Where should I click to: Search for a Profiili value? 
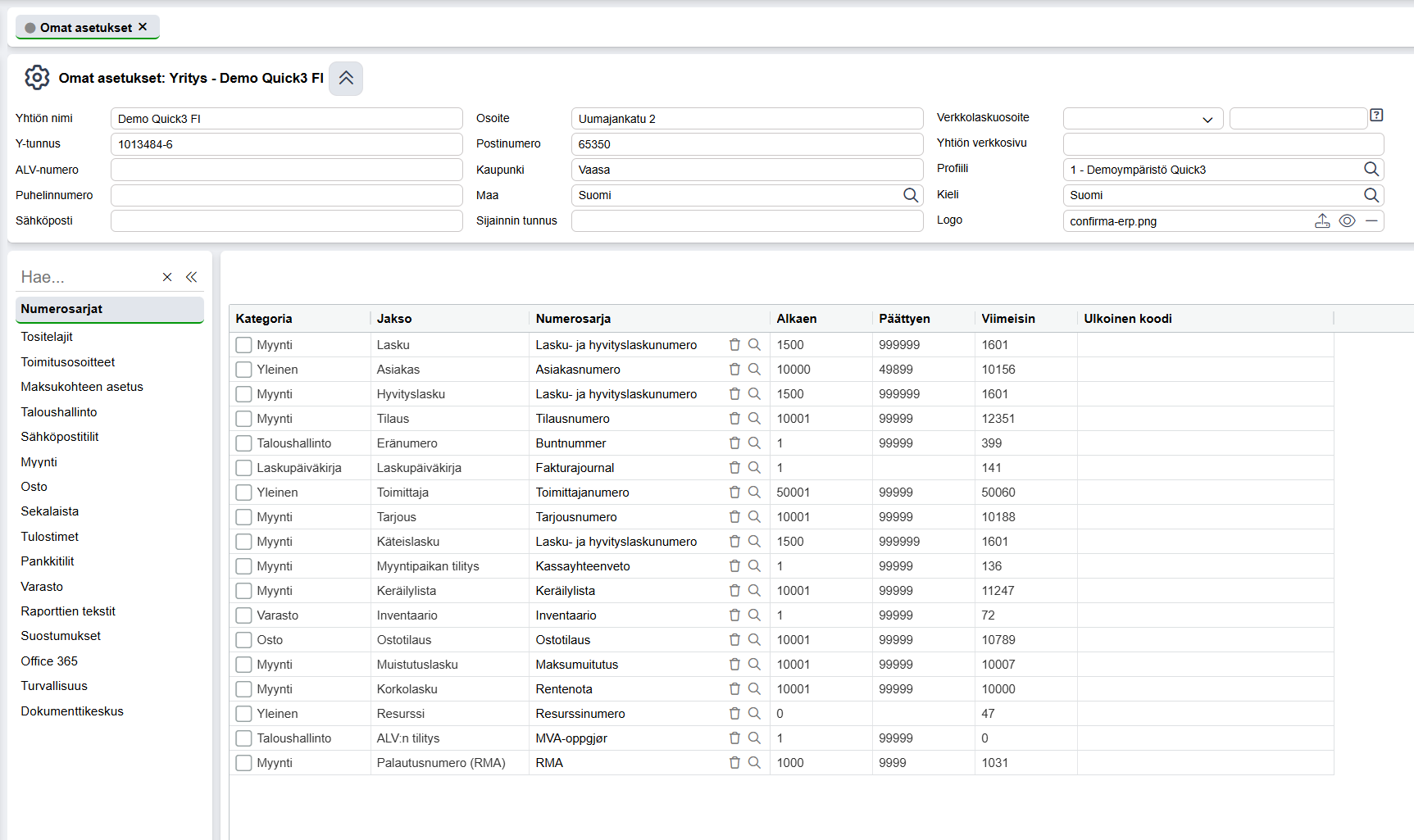click(1371, 169)
